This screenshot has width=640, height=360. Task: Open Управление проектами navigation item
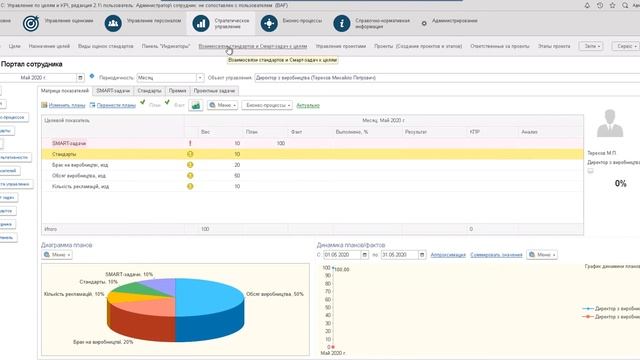click(341, 46)
